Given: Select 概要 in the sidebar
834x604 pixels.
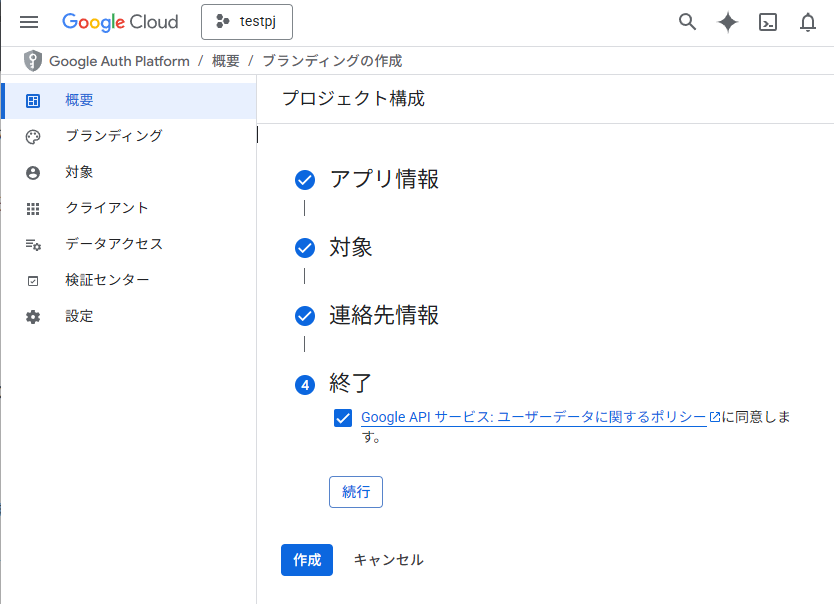Looking at the screenshot, I should click(80, 100).
